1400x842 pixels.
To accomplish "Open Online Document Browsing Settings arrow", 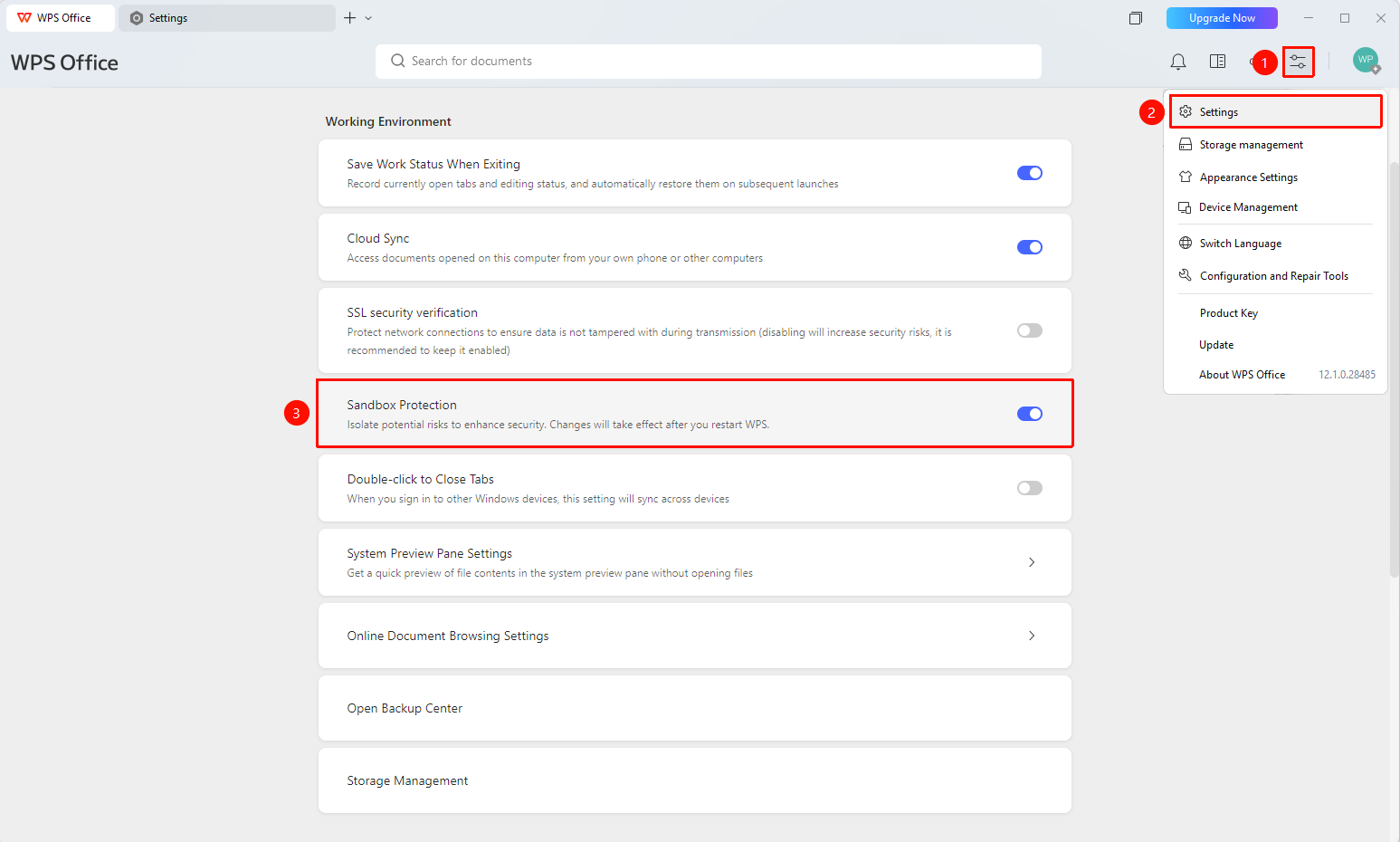I will coord(1032,636).
